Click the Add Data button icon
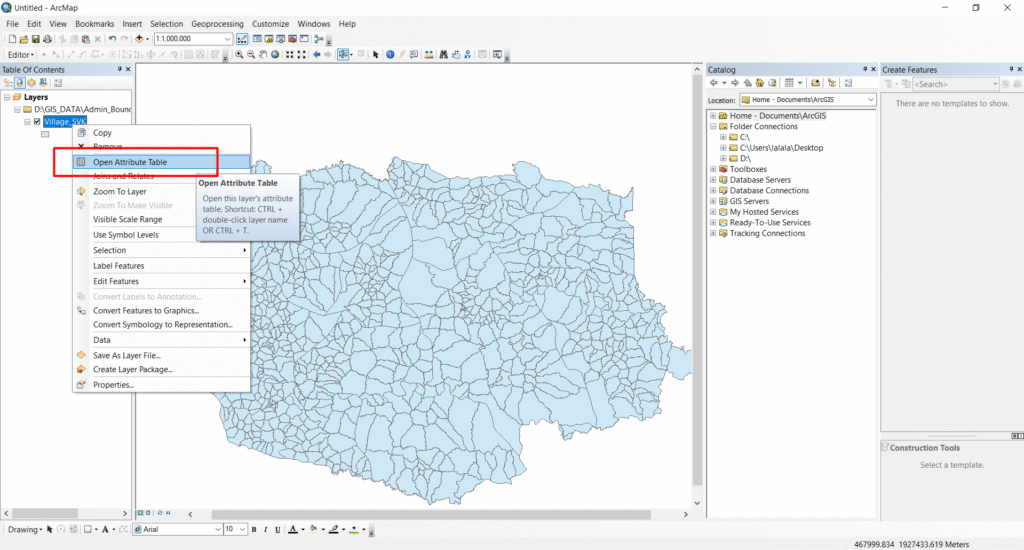This screenshot has height=550, width=1024. (139, 39)
